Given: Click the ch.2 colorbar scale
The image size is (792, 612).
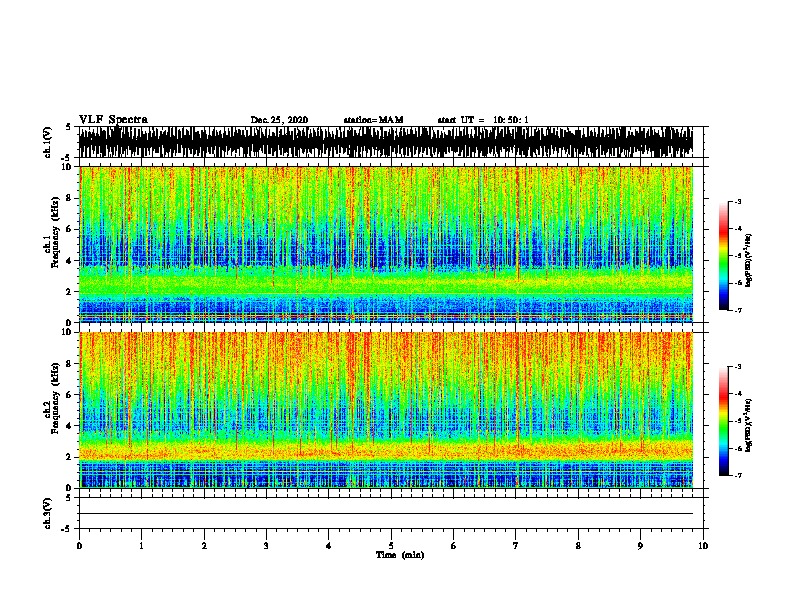Looking at the screenshot, I should pyautogui.click(x=723, y=421).
